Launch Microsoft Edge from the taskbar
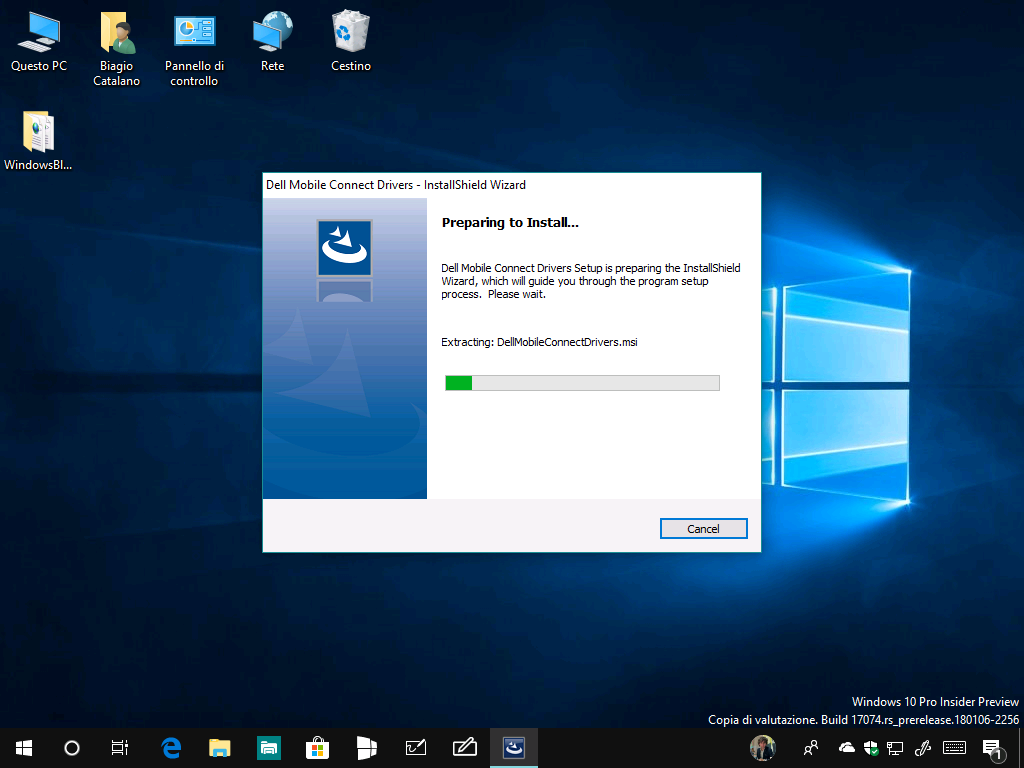 click(170, 748)
